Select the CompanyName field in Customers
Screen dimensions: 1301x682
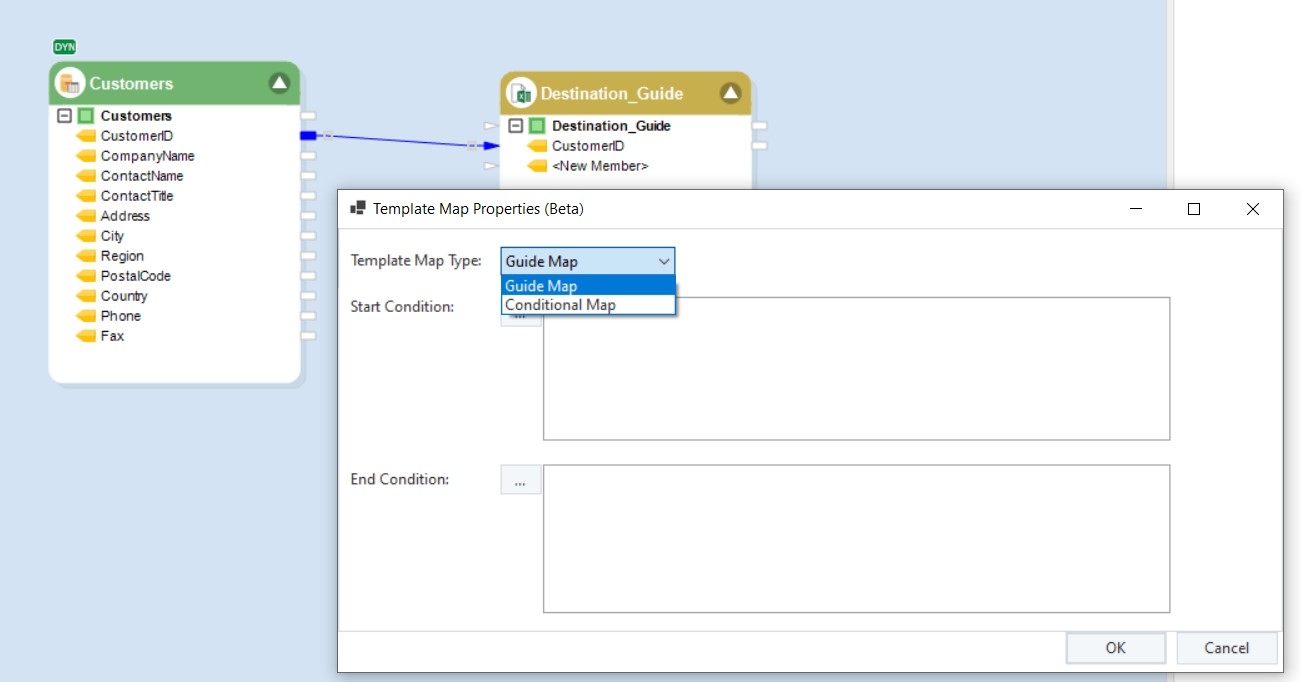147,156
